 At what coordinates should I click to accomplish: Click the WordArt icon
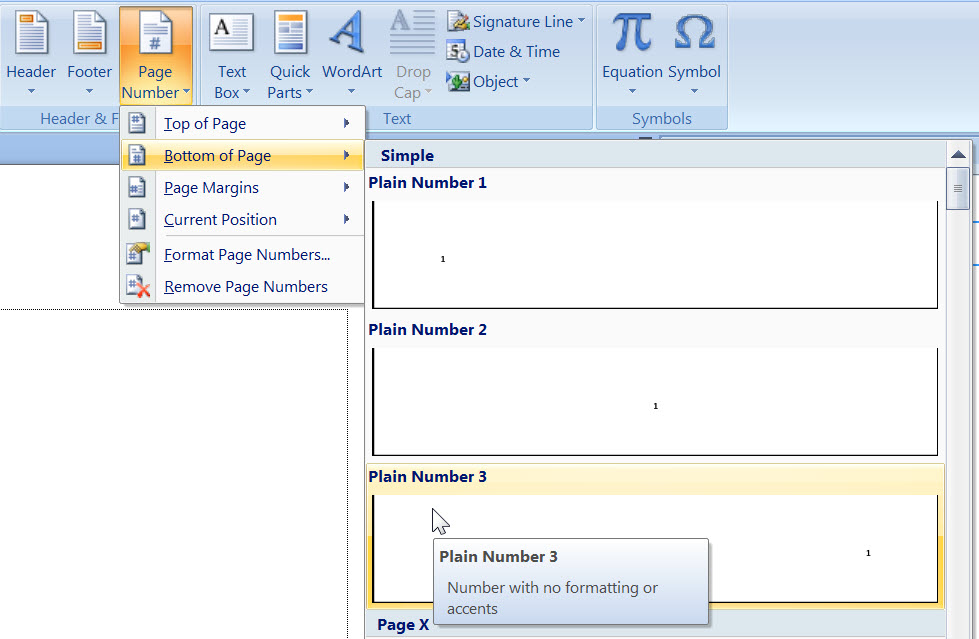click(x=348, y=31)
